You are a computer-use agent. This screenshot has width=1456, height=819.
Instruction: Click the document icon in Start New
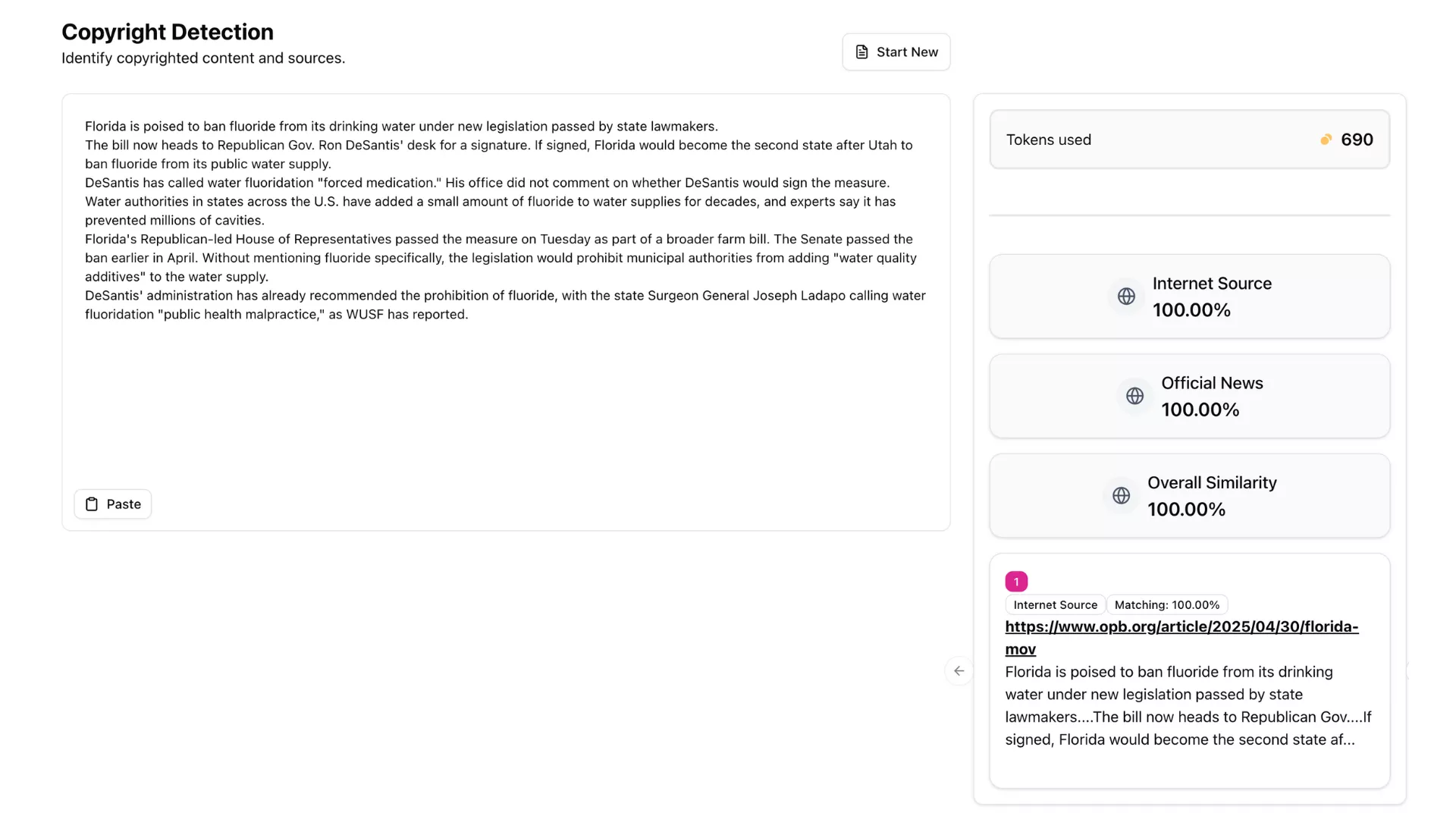[x=861, y=52]
